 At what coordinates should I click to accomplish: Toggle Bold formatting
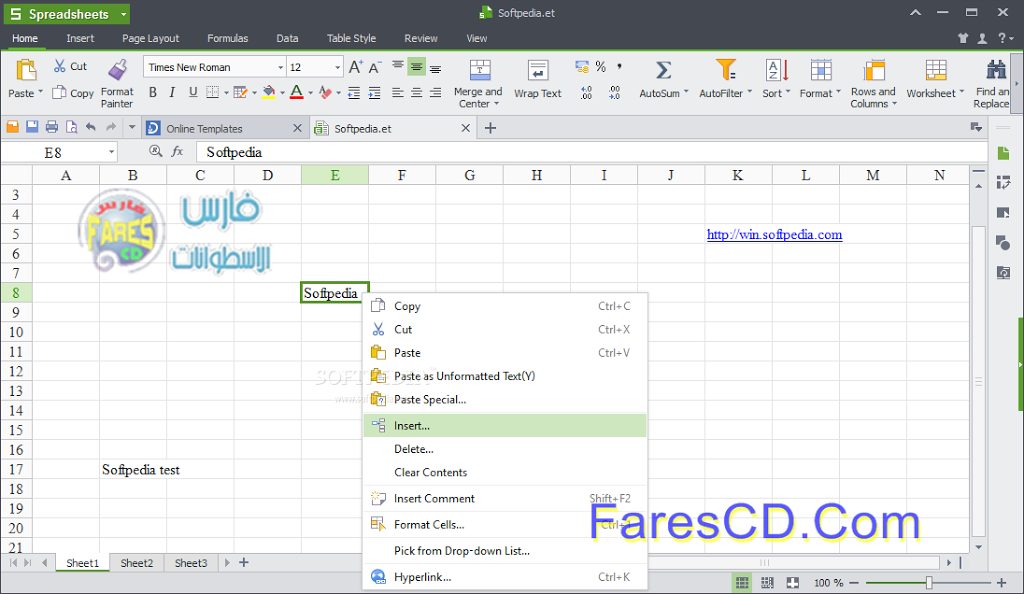click(153, 93)
